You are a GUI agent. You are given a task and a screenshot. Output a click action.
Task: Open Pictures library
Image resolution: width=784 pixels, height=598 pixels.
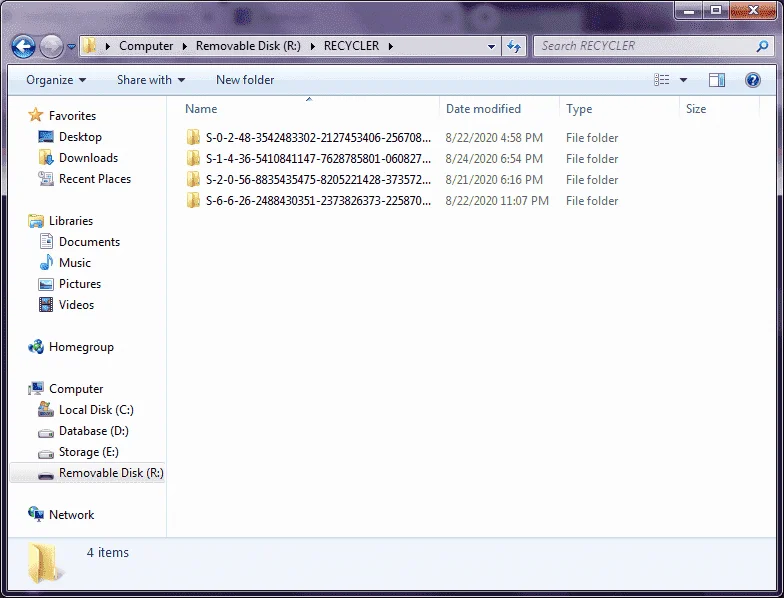tap(80, 284)
